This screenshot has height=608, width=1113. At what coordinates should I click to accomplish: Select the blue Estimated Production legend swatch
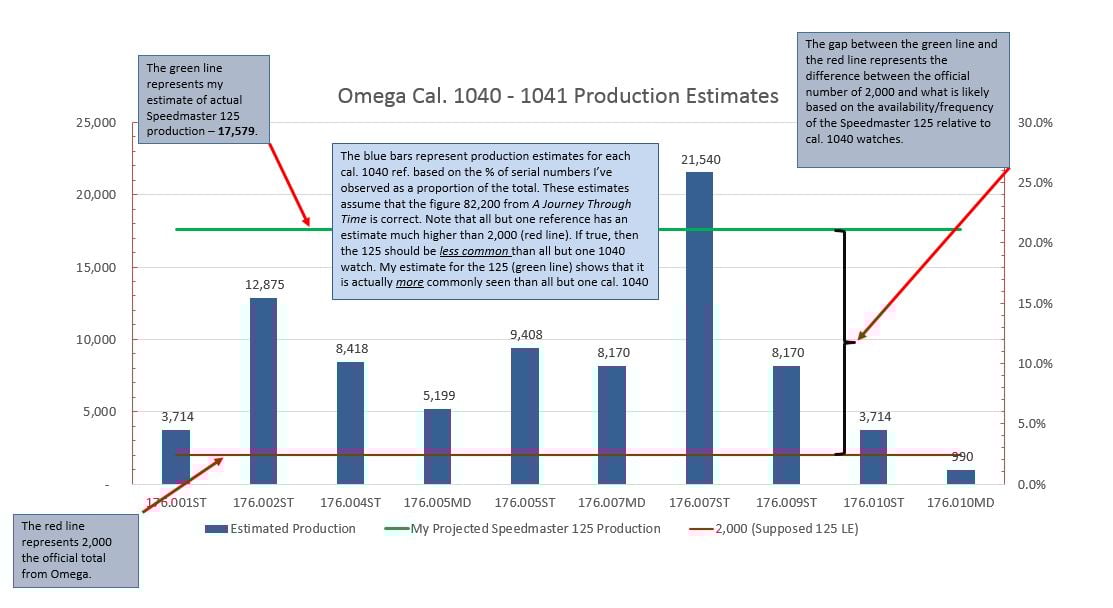(x=216, y=529)
